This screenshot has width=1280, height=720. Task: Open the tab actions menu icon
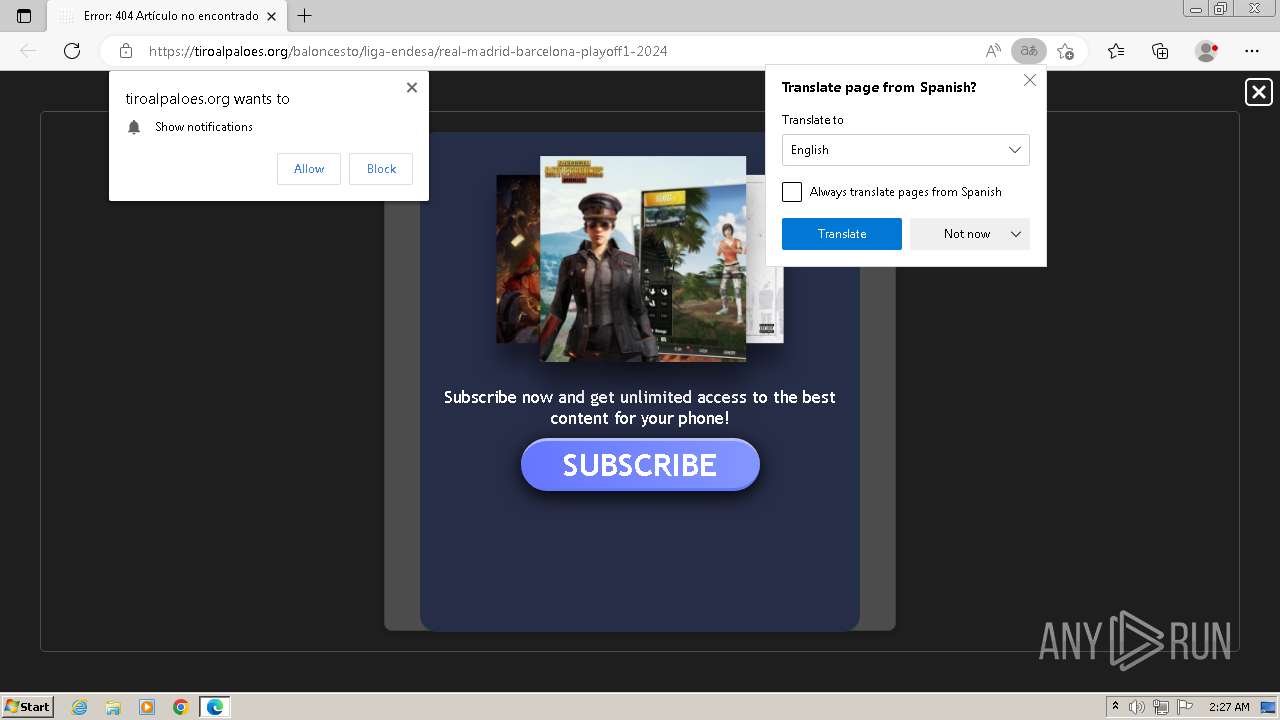24,16
